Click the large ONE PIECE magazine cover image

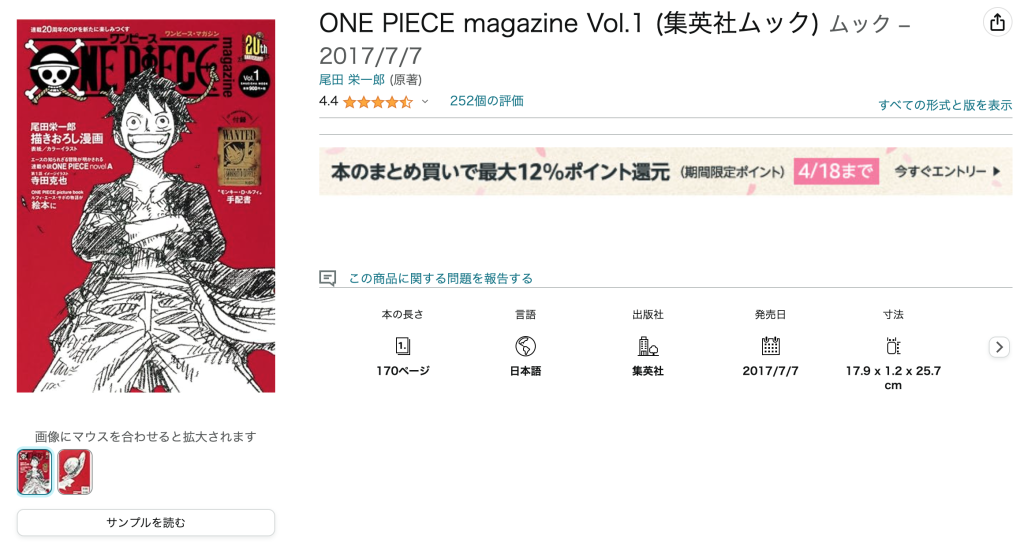[146, 206]
